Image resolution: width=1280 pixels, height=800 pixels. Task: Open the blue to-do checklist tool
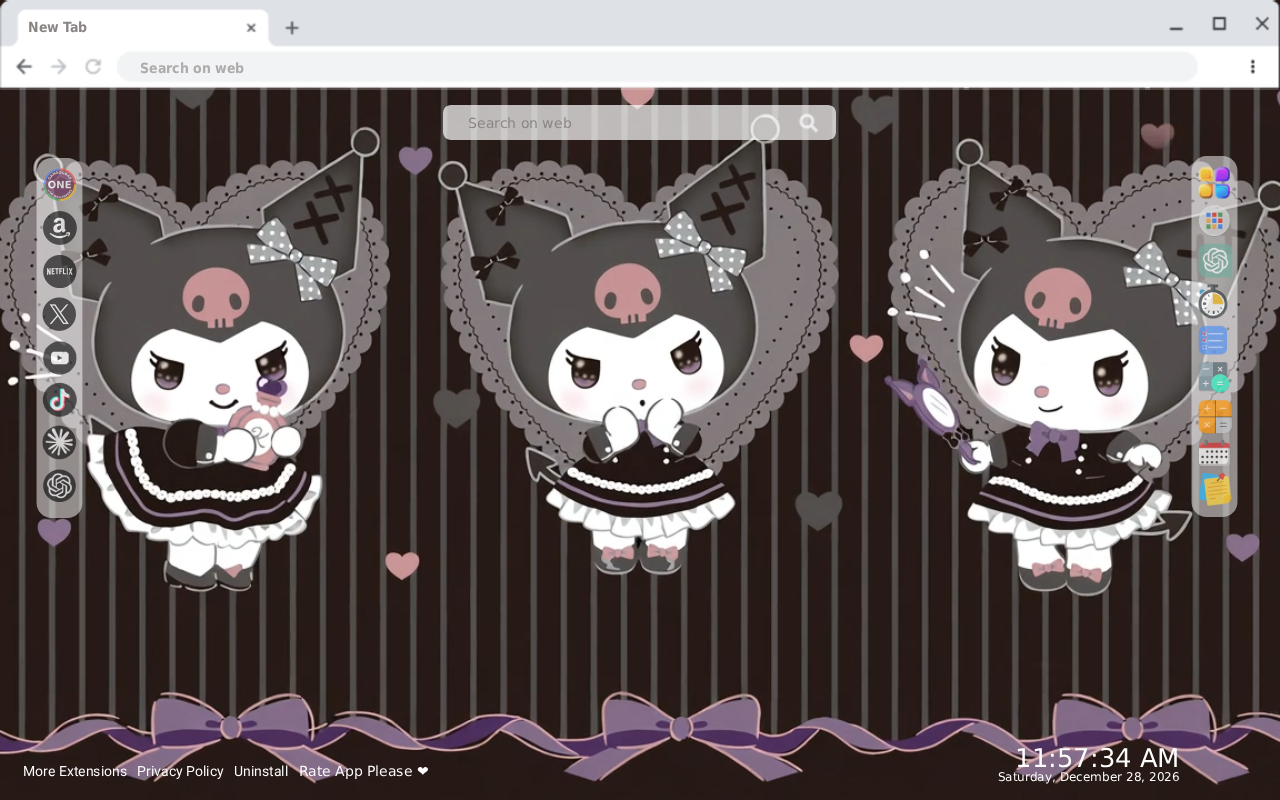tap(1214, 340)
